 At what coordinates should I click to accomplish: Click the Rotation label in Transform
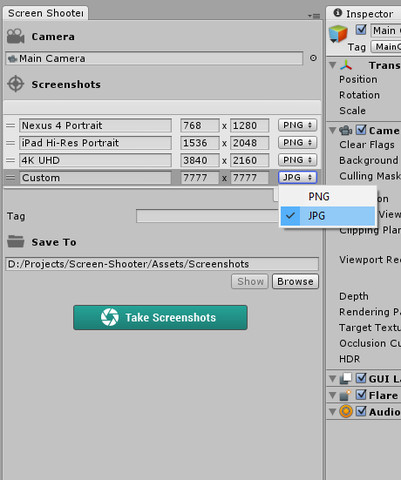(359, 95)
